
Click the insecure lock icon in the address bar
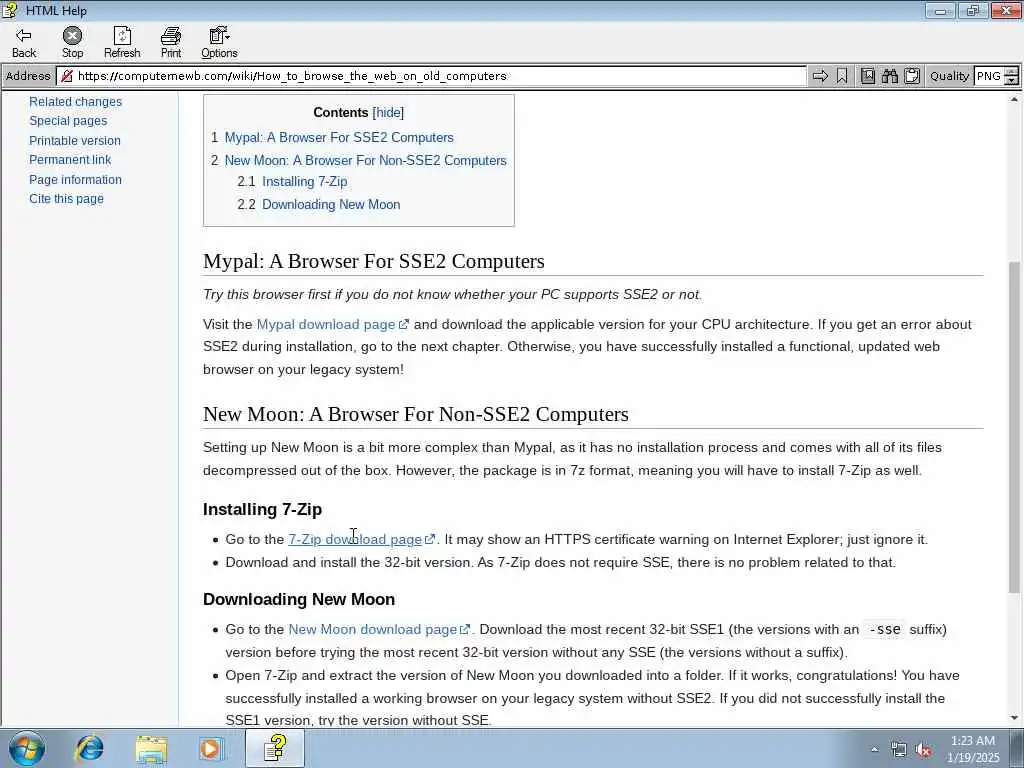pyautogui.click(x=67, y=76)
